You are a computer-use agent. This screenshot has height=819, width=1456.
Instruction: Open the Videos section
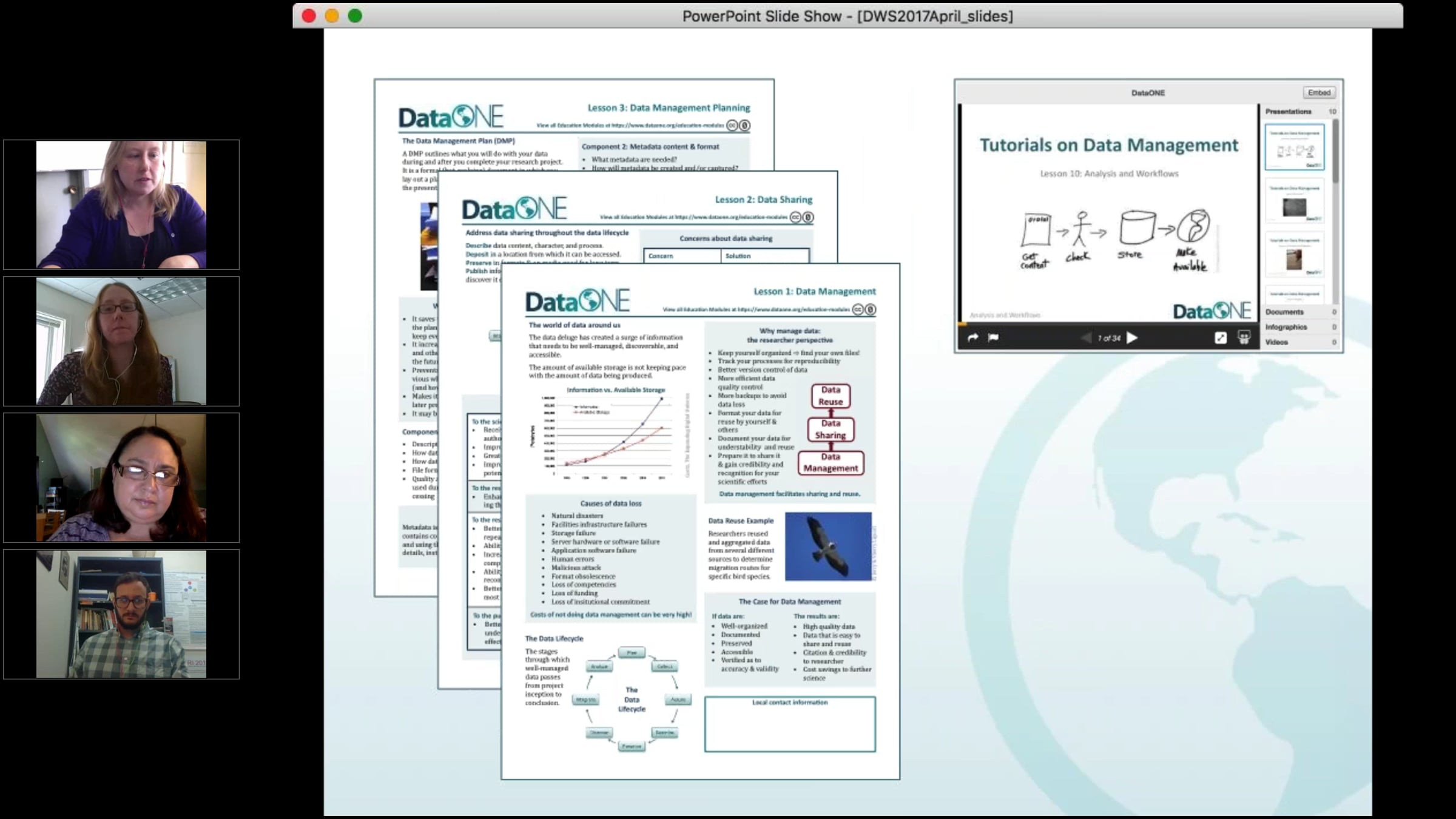click(1276, 342)
